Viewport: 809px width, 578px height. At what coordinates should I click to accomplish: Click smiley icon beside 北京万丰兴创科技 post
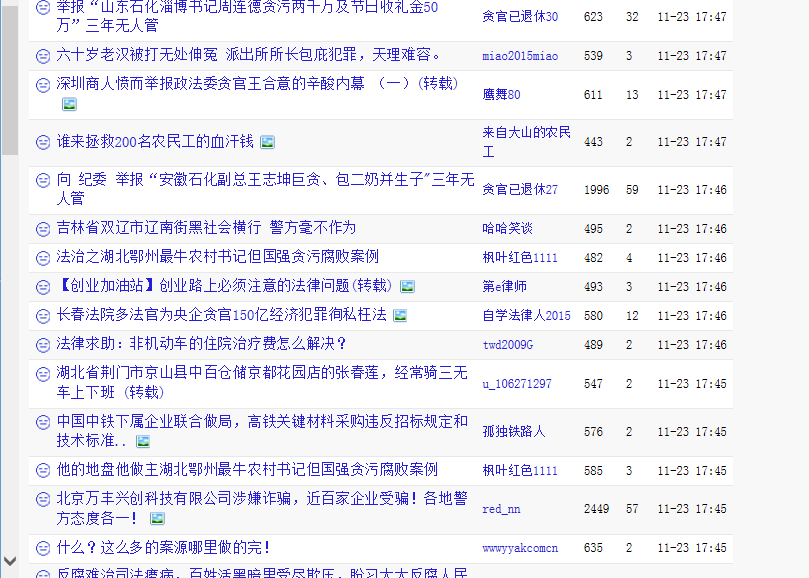(43, 500)
